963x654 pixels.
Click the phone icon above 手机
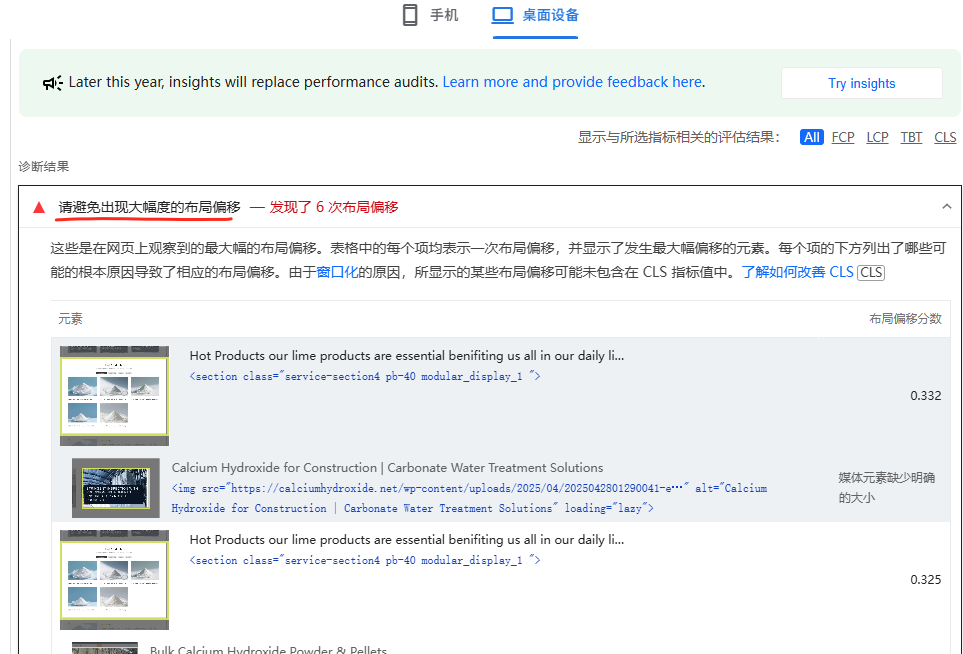point(410,15)
